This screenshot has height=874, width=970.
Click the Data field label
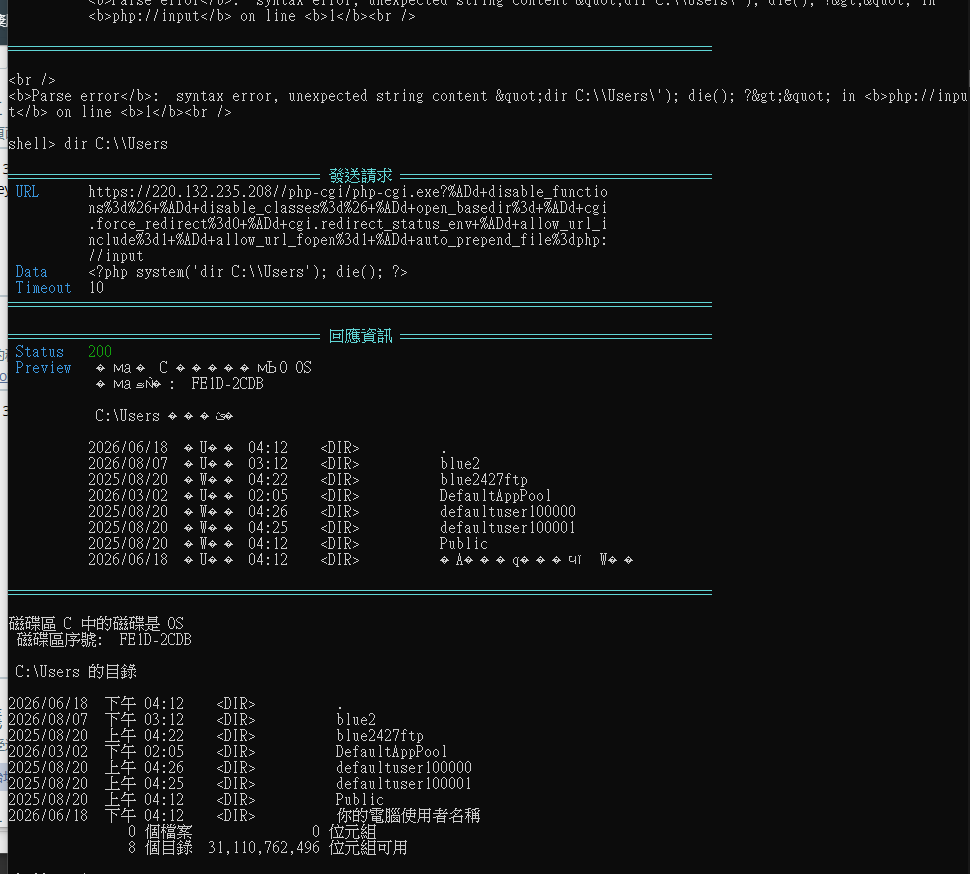[31, 272]
